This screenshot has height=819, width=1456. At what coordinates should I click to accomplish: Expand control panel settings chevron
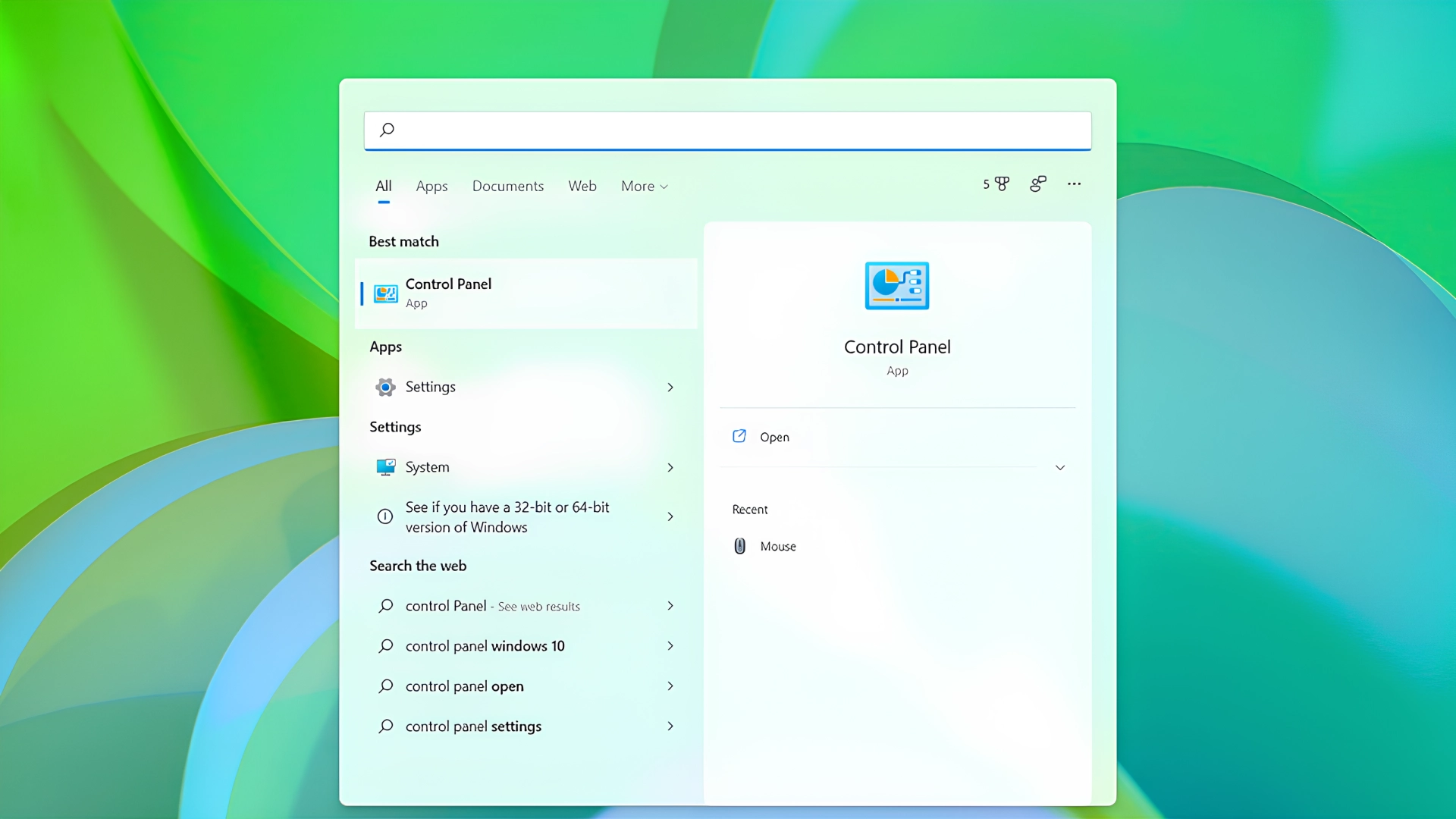[x=670, y=726]
